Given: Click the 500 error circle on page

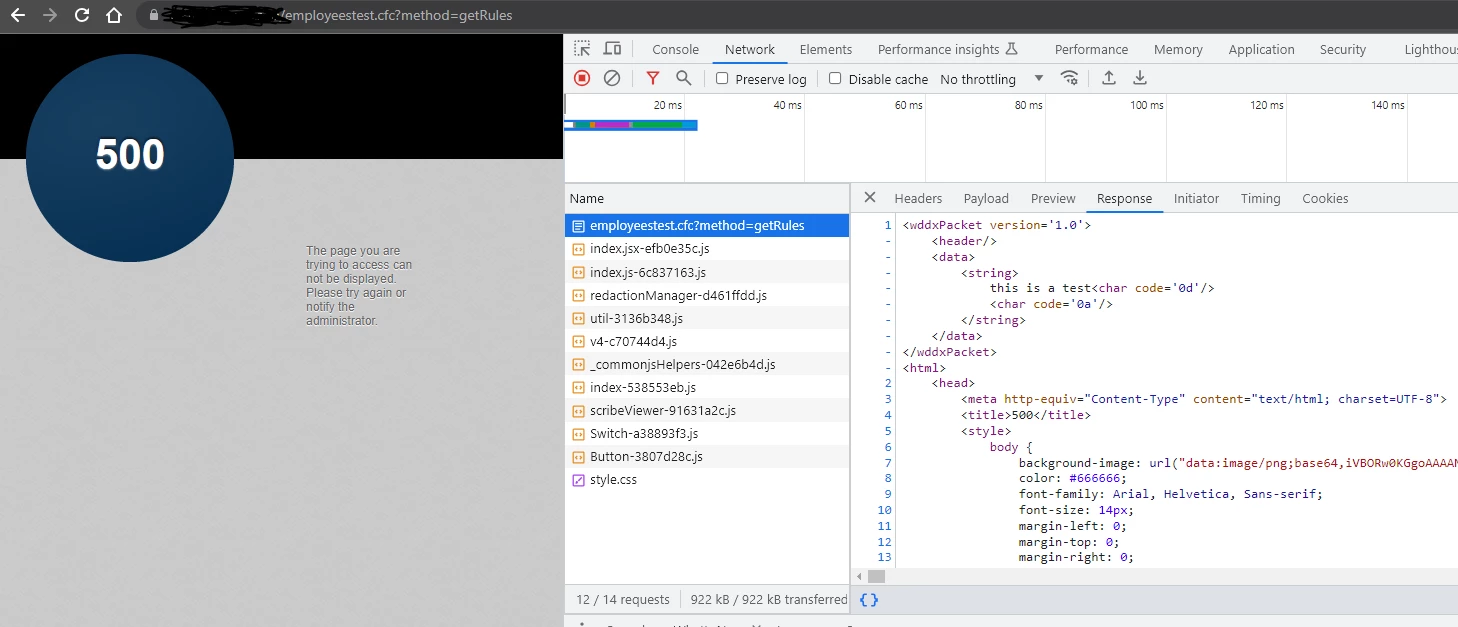Looking at the screenshot, I should pyautogui.click(x=130, y=157).
